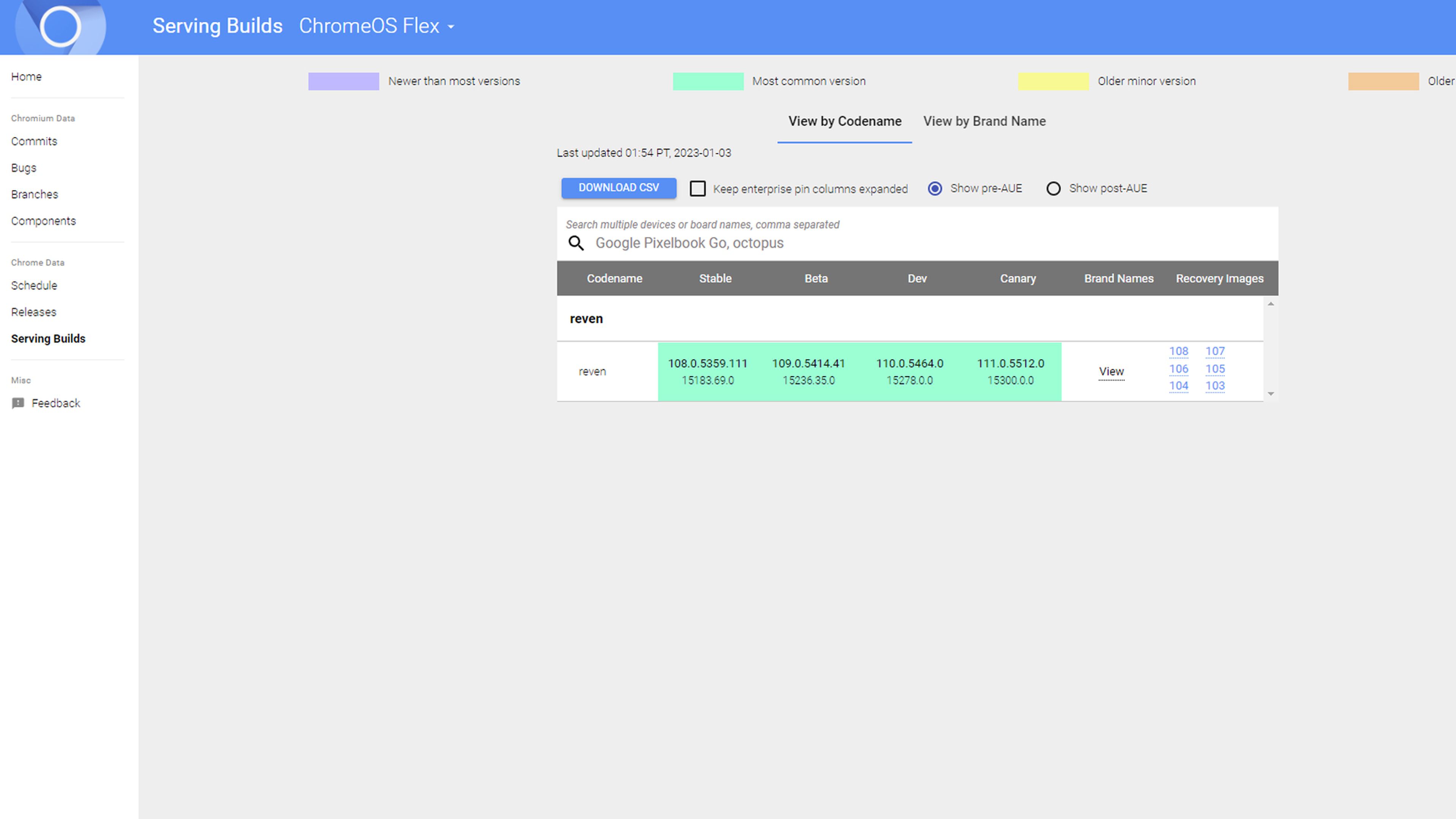The height and width of the screenshot is (819, 1456).
Task: Click the bold reven group header row
Action: click(910, 319)
